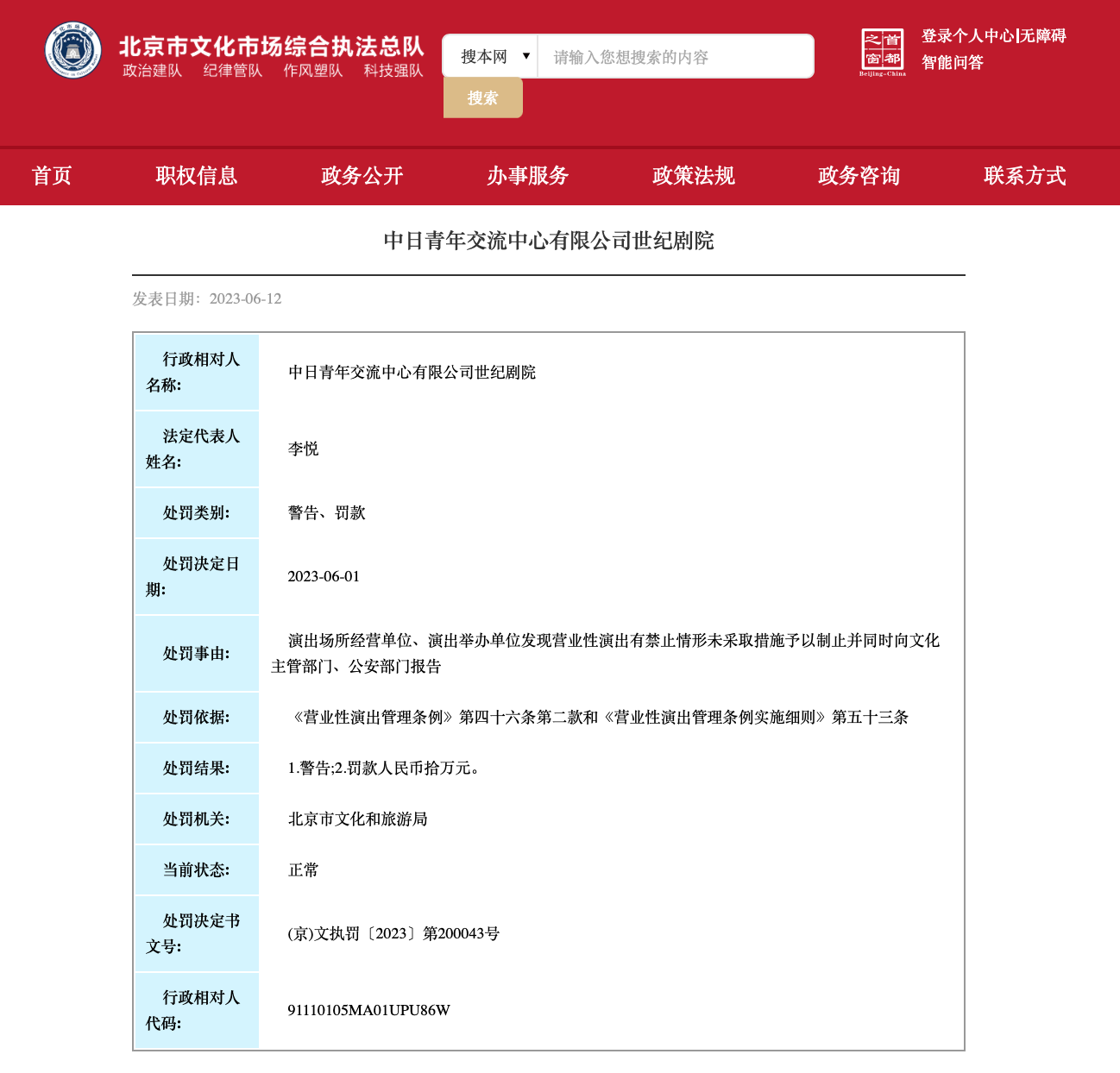Click document number (京)文执罚〔2023〕第200043号
1120x1073 pixels.
pos(394,934)
